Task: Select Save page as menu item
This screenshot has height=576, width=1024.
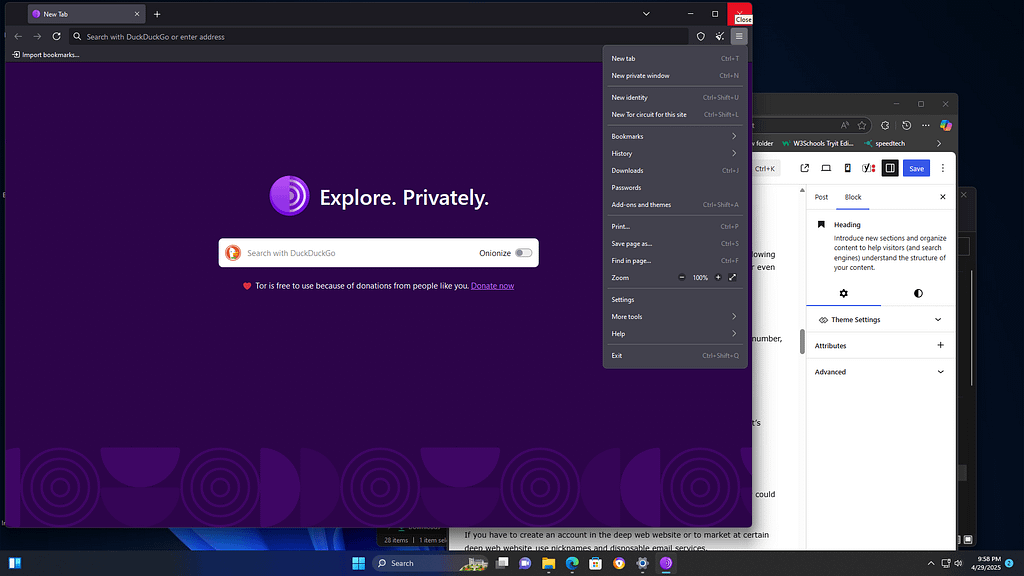Action: 675,244
